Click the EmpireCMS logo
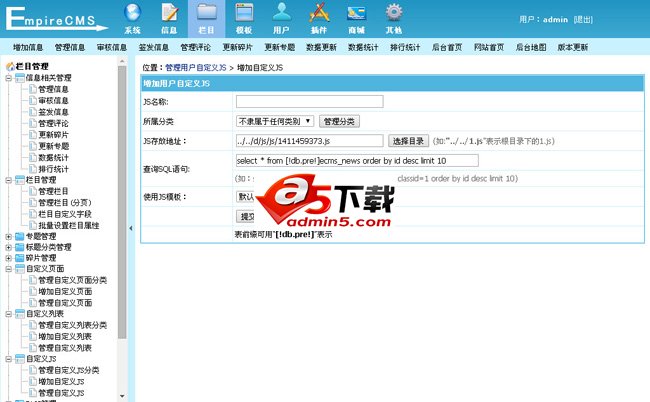650x402 pixels. tap(56, 19)
